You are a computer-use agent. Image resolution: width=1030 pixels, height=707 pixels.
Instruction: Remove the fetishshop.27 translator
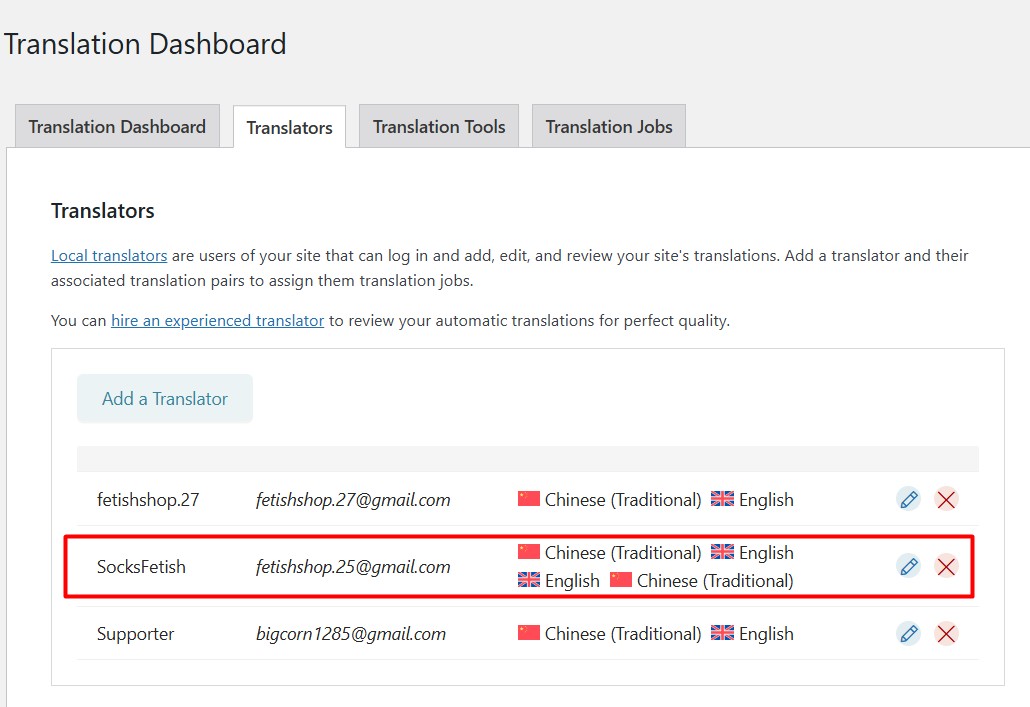(946, 499)
